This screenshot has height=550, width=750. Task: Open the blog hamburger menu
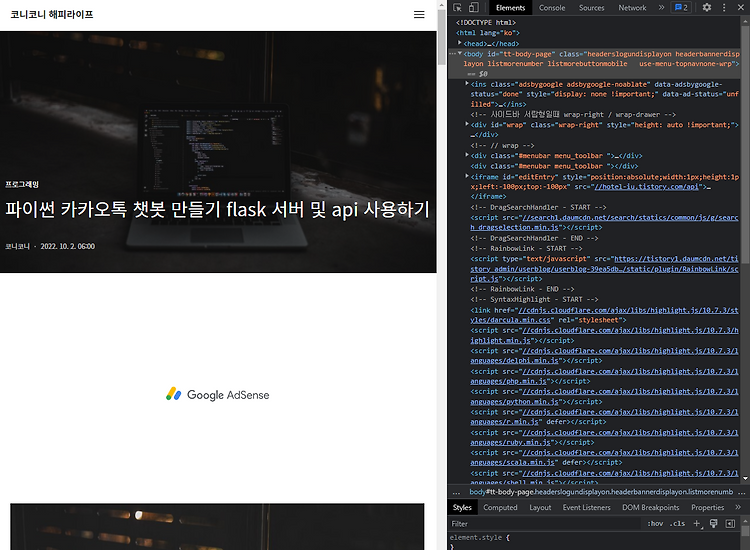pyautogui.click(x=419, y=15)
